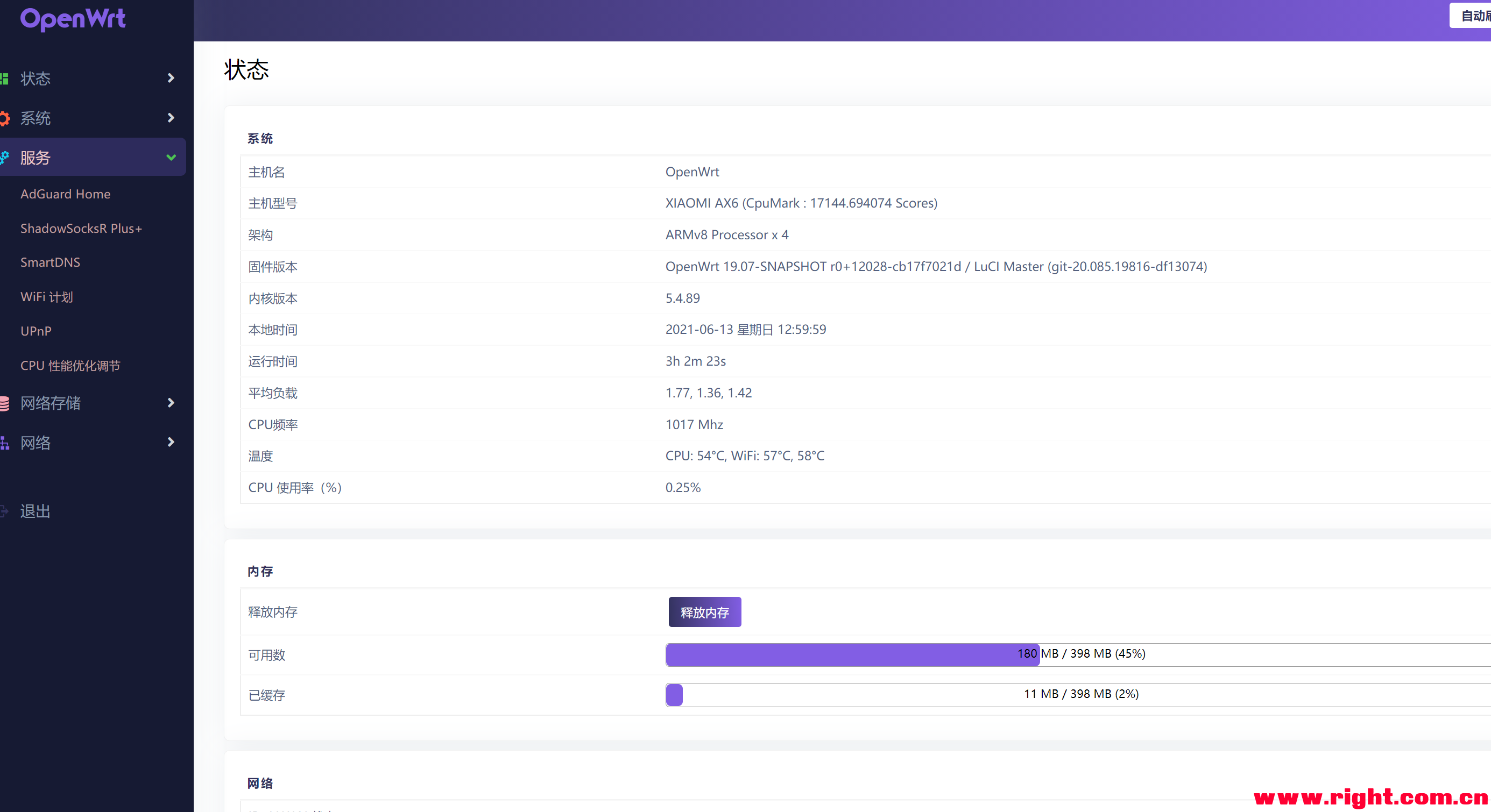Click the network icon beside 网络

point(5,443)
